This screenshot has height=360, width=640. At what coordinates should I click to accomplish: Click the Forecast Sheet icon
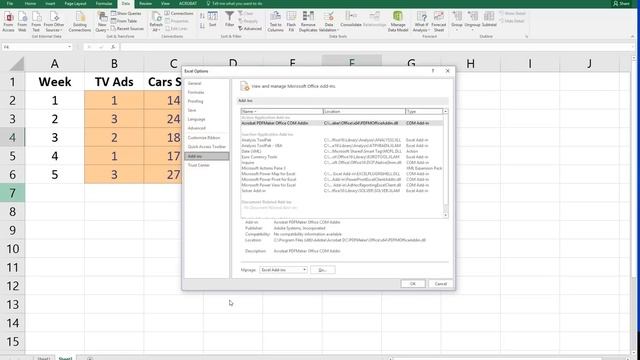pos(439,21)
